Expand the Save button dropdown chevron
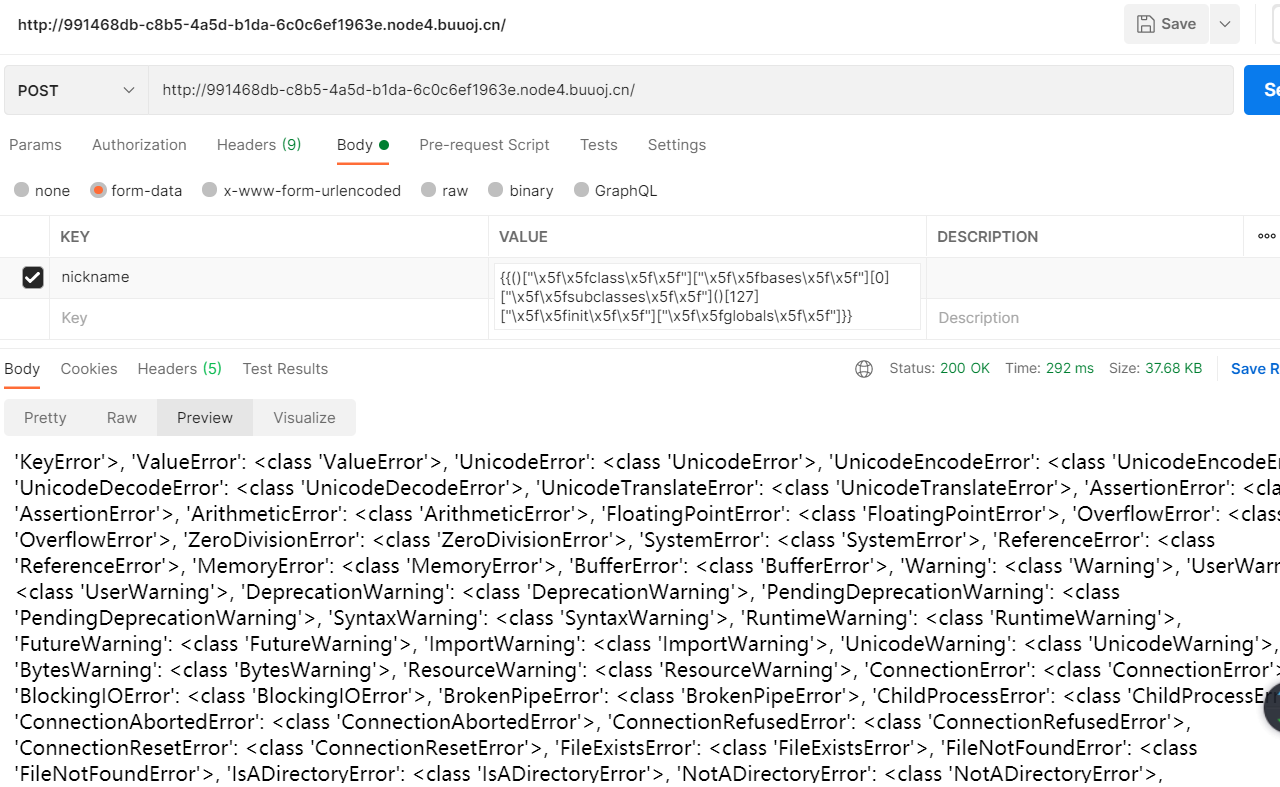 point(1224,23)
